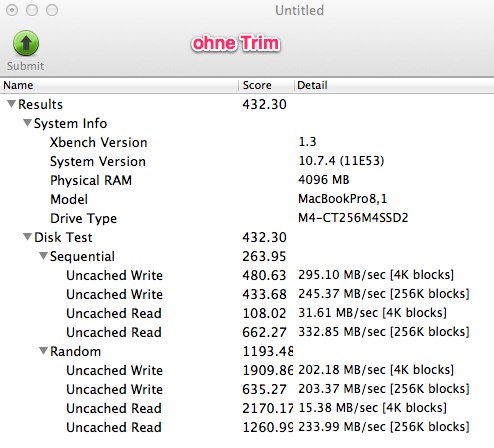Click detail 202.18 MB/sec [4K blocks]

point(376,370)
